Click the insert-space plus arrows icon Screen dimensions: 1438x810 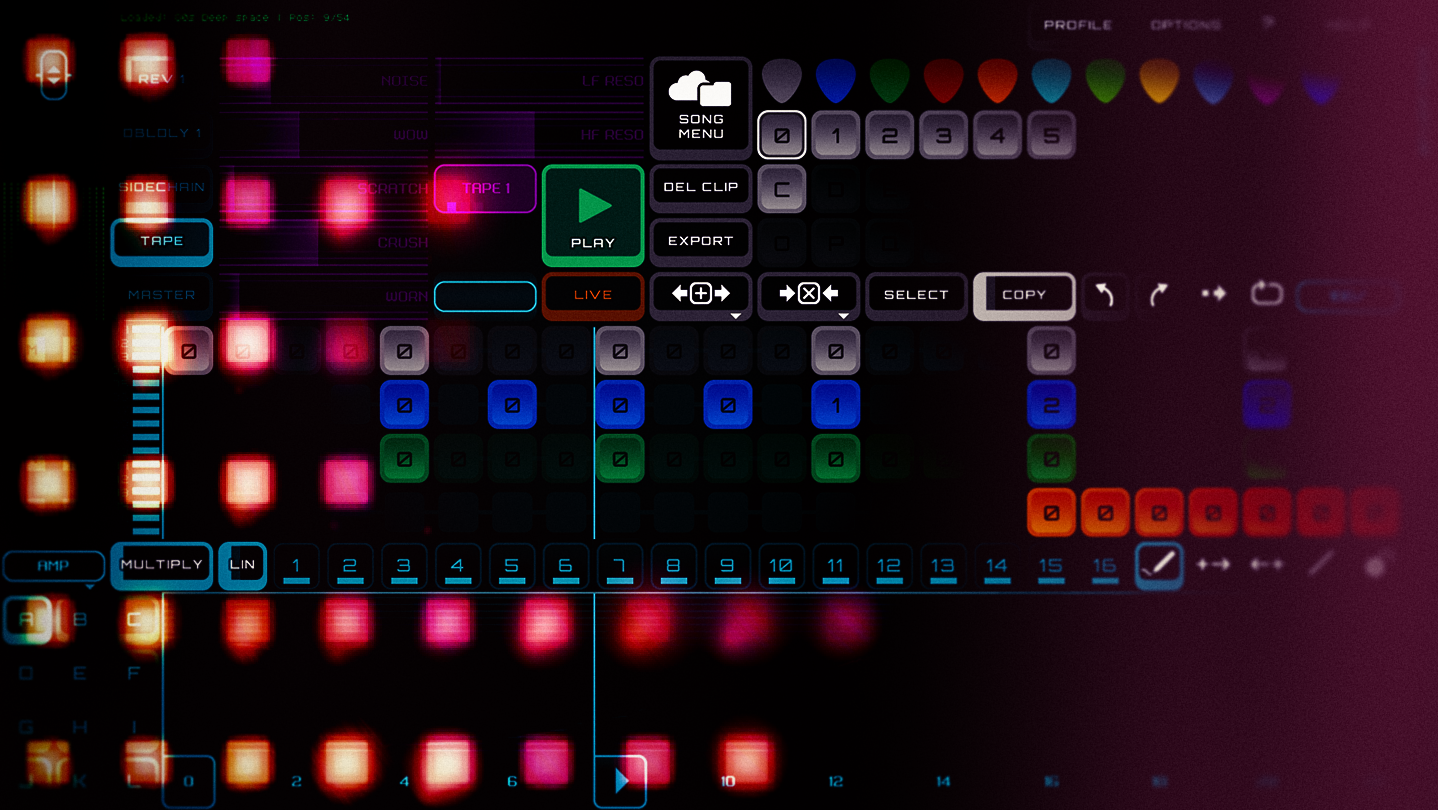coord(700,294)
